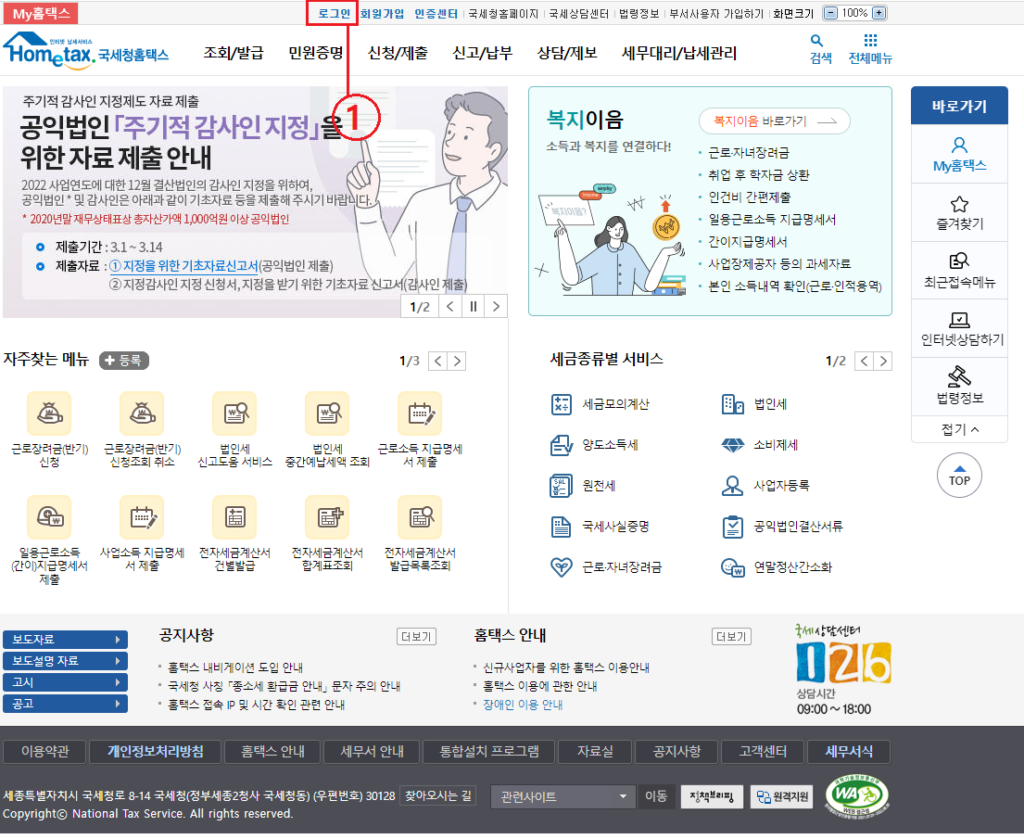Open 신고/납부 menu
Screen dimensions: 1024x839
pos(483,53)
